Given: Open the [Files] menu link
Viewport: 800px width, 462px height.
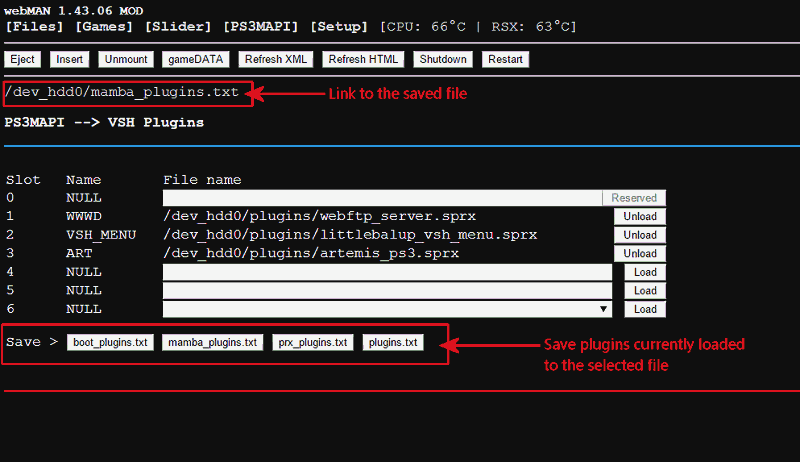Looking at the screenshot, I should click(x=34, y=27).
